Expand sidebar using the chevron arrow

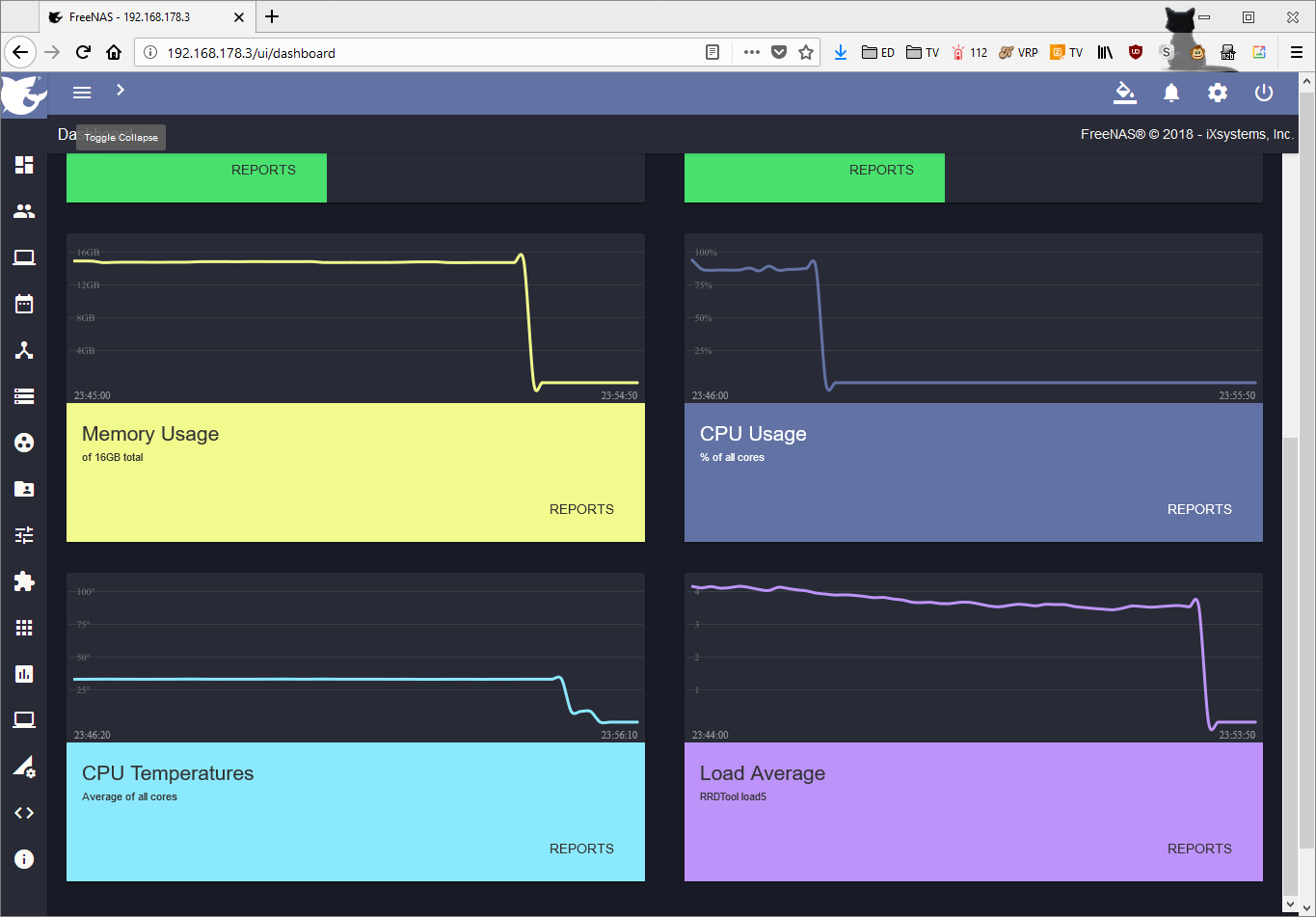coord(121,90)
